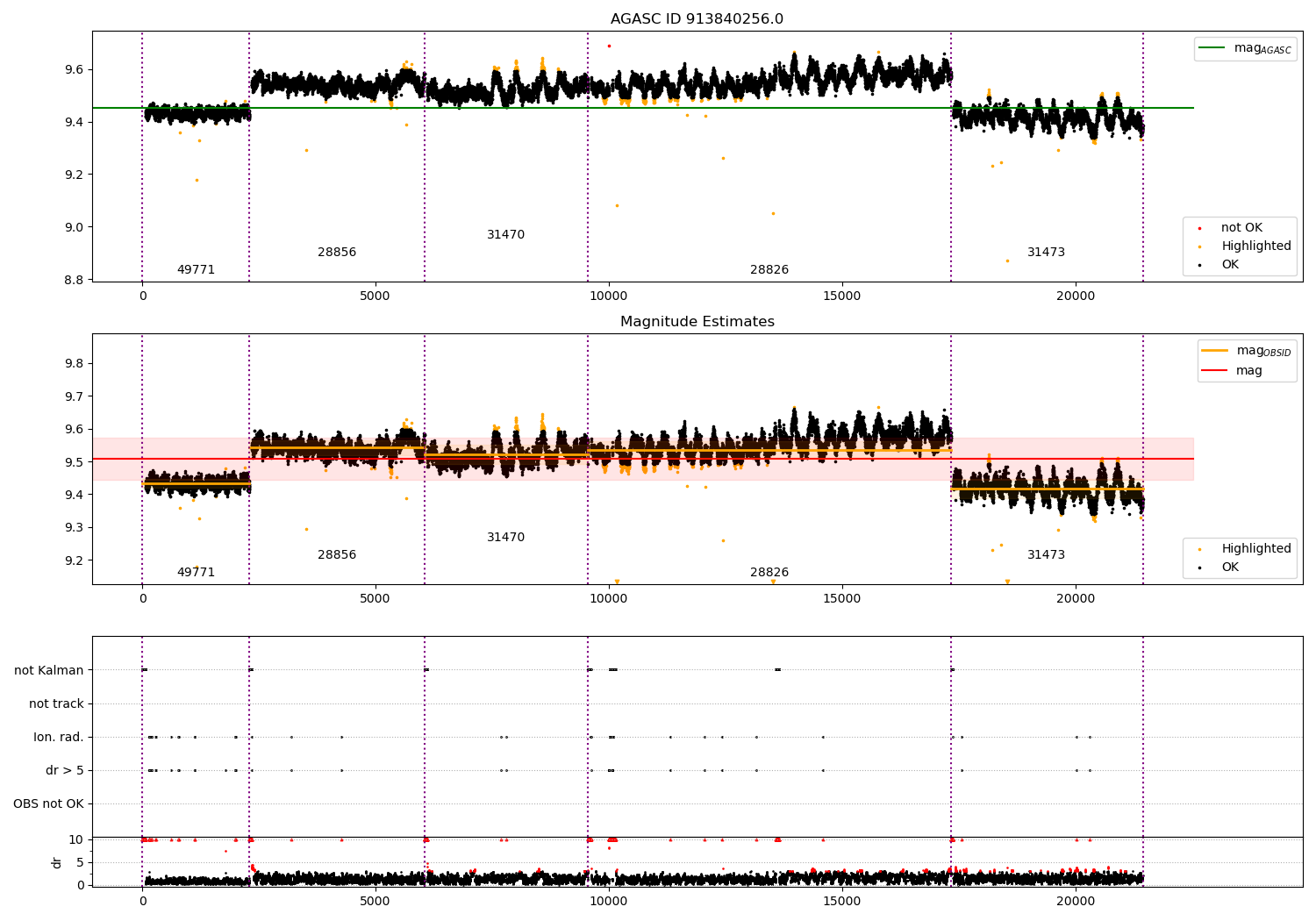The height and width of the screenshot is (921, 1316).
Task: Click obsid label 31473 in top plot
Action: pos(1046,253)
